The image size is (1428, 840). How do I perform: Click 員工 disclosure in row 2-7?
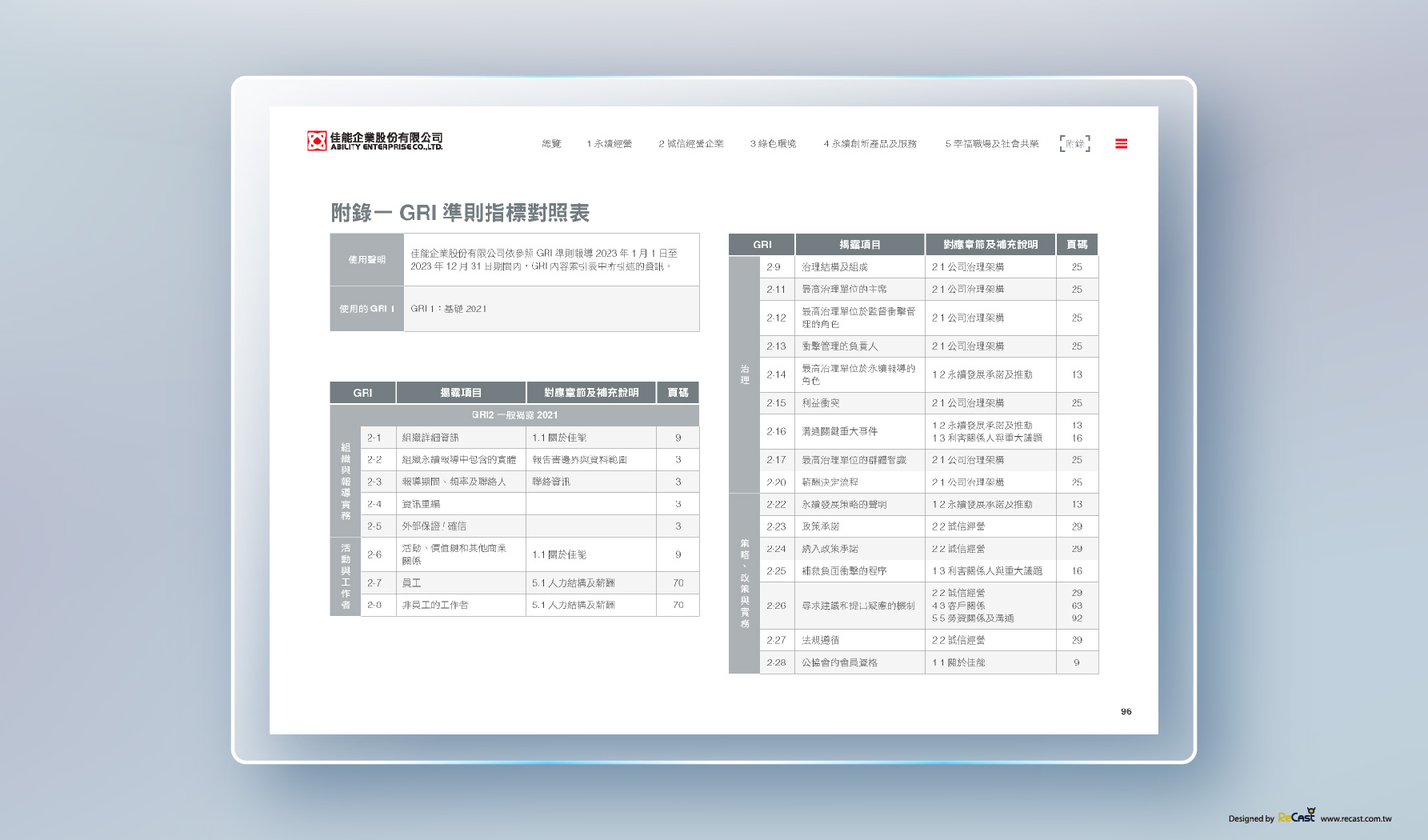click(411, 583)
